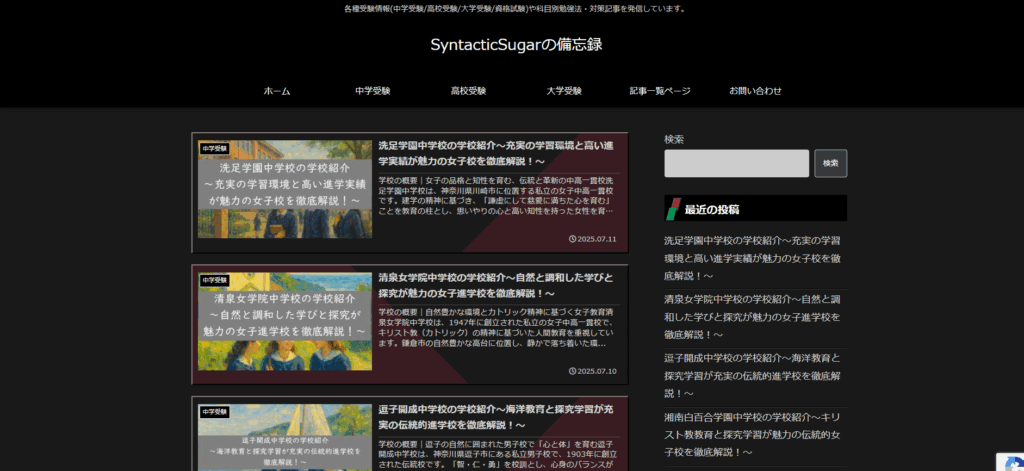Click the clock icon beside 2025.07.11

[x=571, y=239]
